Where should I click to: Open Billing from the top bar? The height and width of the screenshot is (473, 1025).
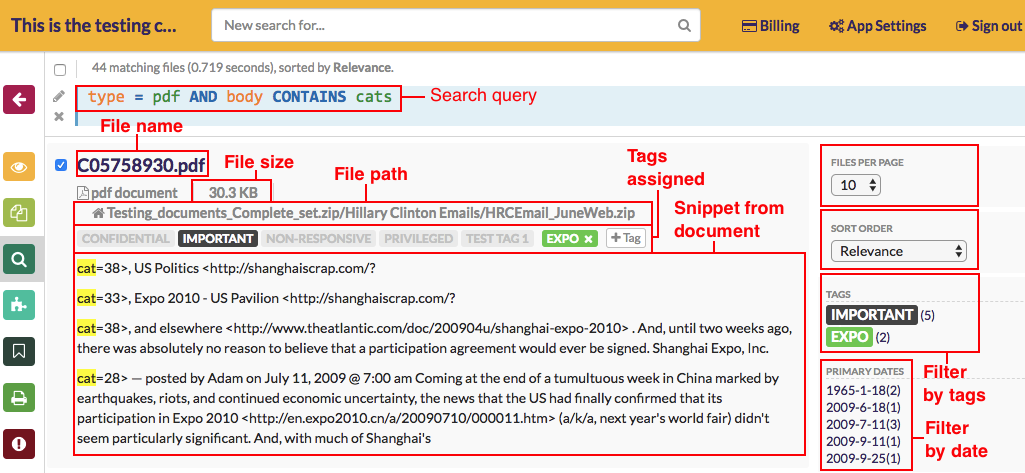pyautogui.click(x=771, y=26)
